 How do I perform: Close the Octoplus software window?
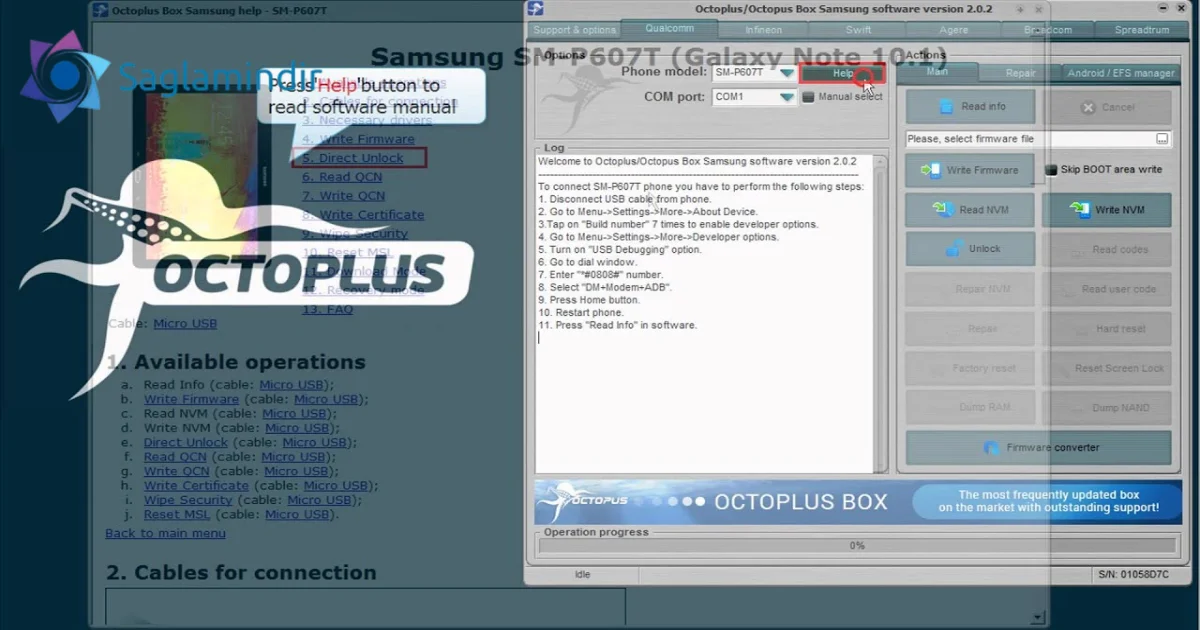point(1179,8)
